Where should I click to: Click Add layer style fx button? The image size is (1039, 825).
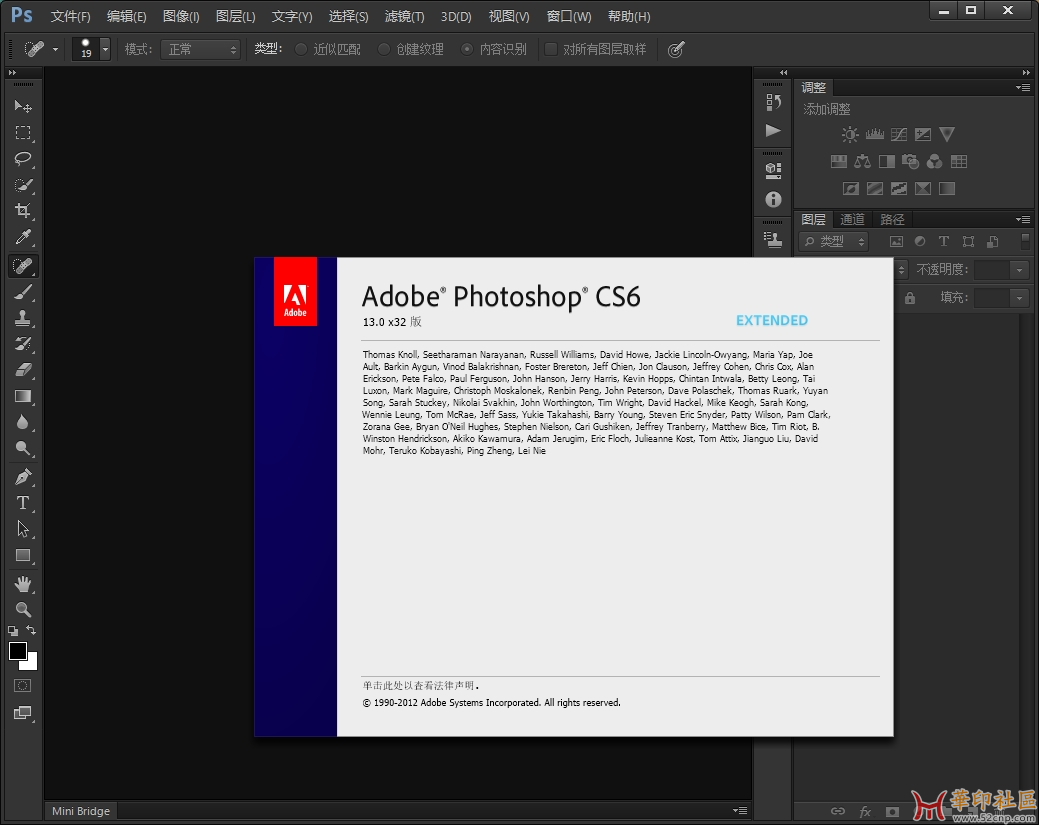coord(865,811)
